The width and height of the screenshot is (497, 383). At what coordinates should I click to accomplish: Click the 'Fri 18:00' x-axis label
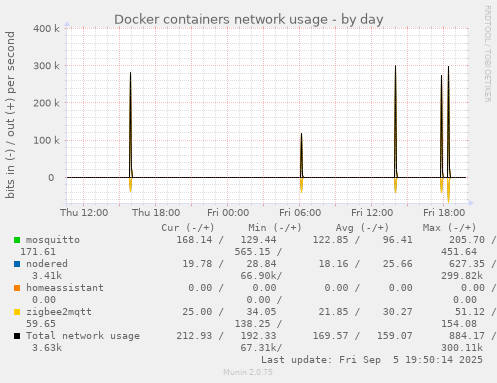[444, 213]
